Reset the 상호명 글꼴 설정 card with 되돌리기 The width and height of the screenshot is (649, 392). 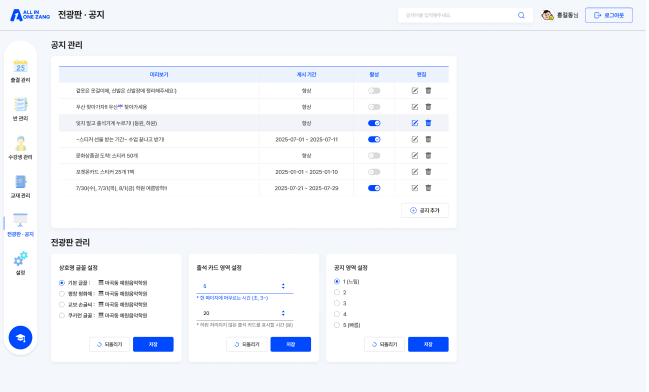[109, 344]
